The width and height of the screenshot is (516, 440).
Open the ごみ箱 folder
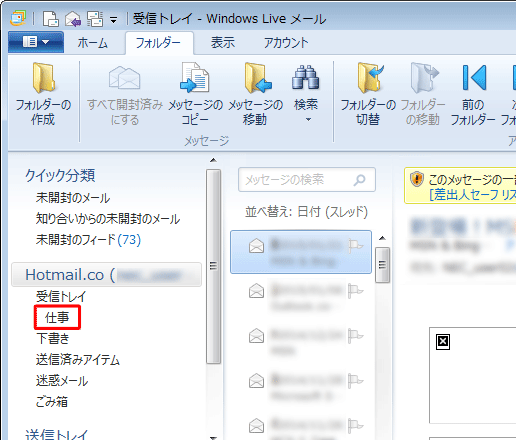(52, 402)
